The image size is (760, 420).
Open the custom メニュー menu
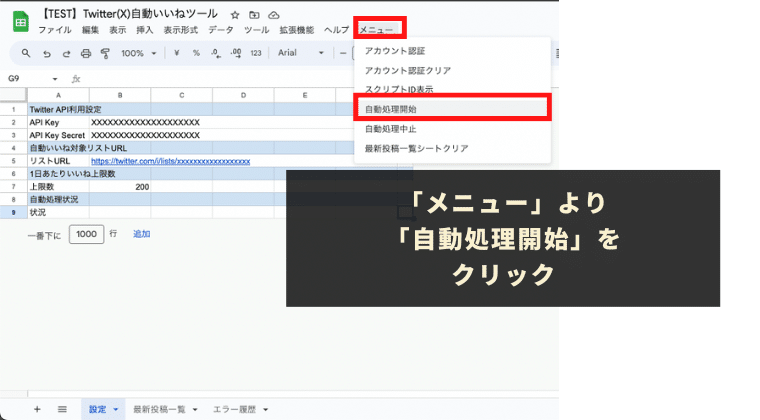377,30
